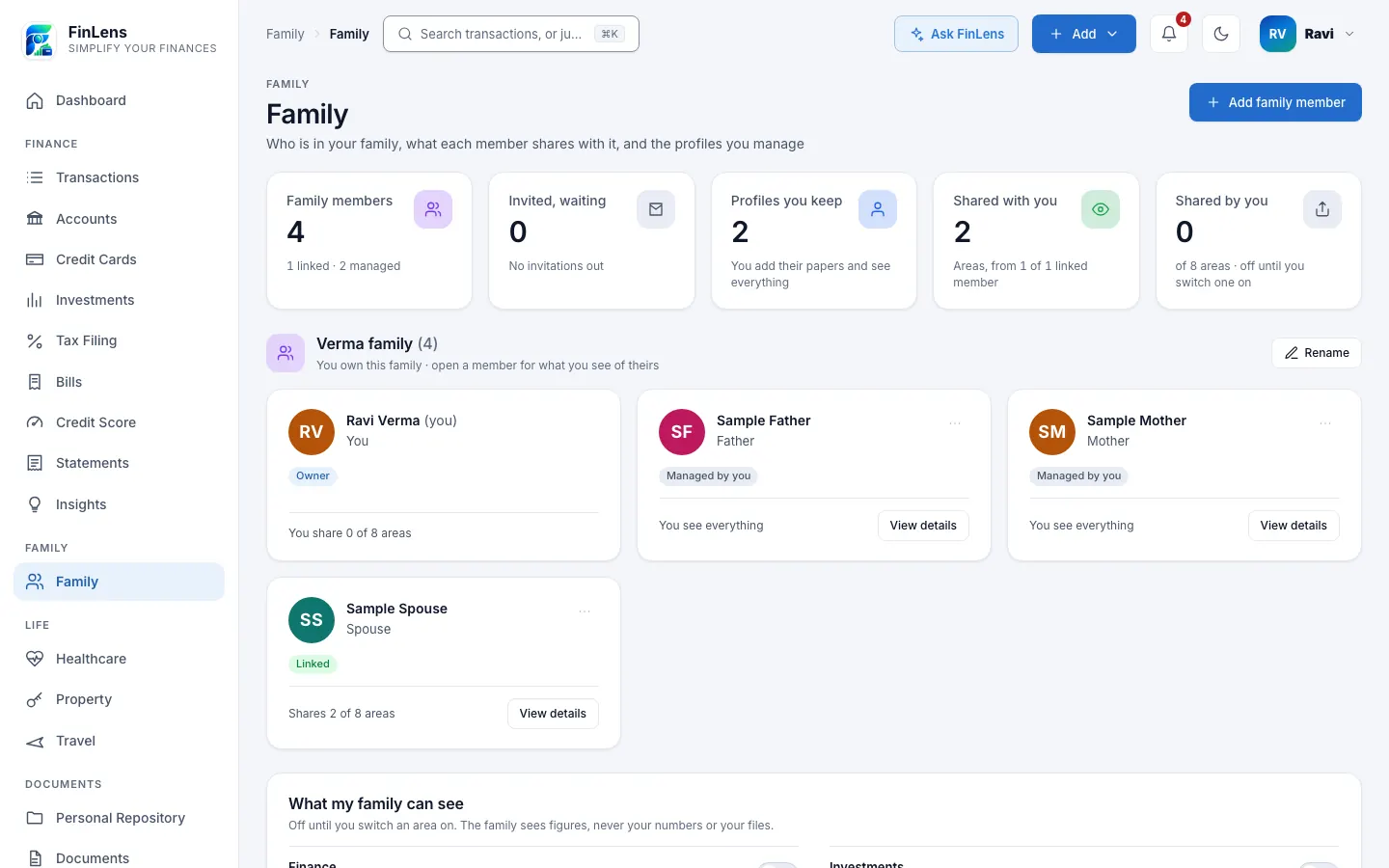1389x868 pixels.
Task: Open Personal Repository in the sidebar
Action: tap(119, 818)
